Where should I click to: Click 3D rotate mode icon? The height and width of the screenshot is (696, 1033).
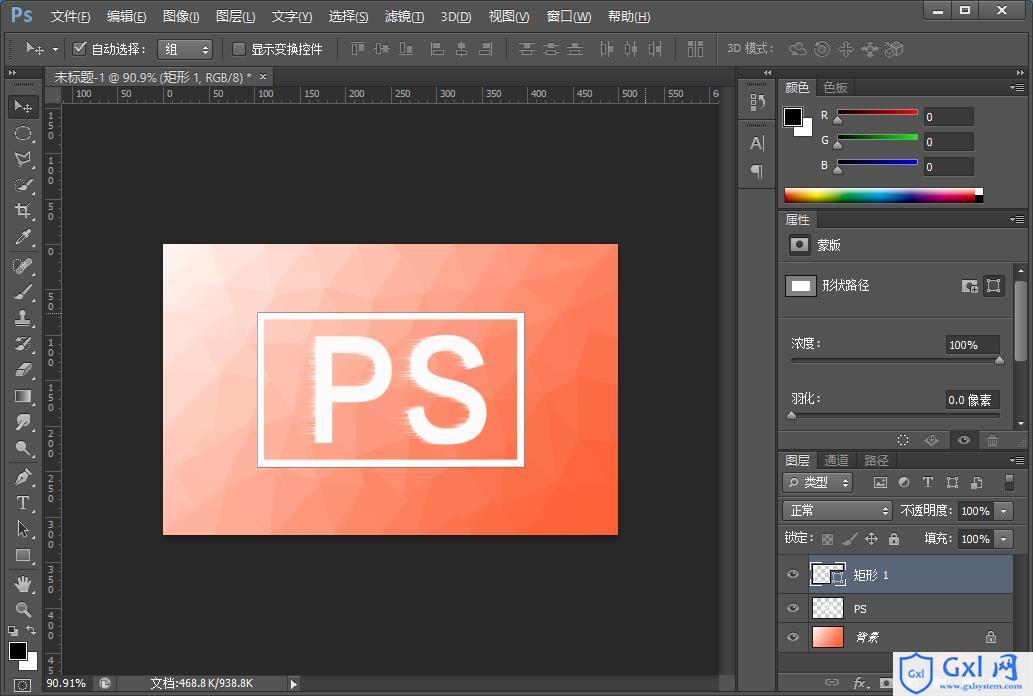click(x=797, y=49)
